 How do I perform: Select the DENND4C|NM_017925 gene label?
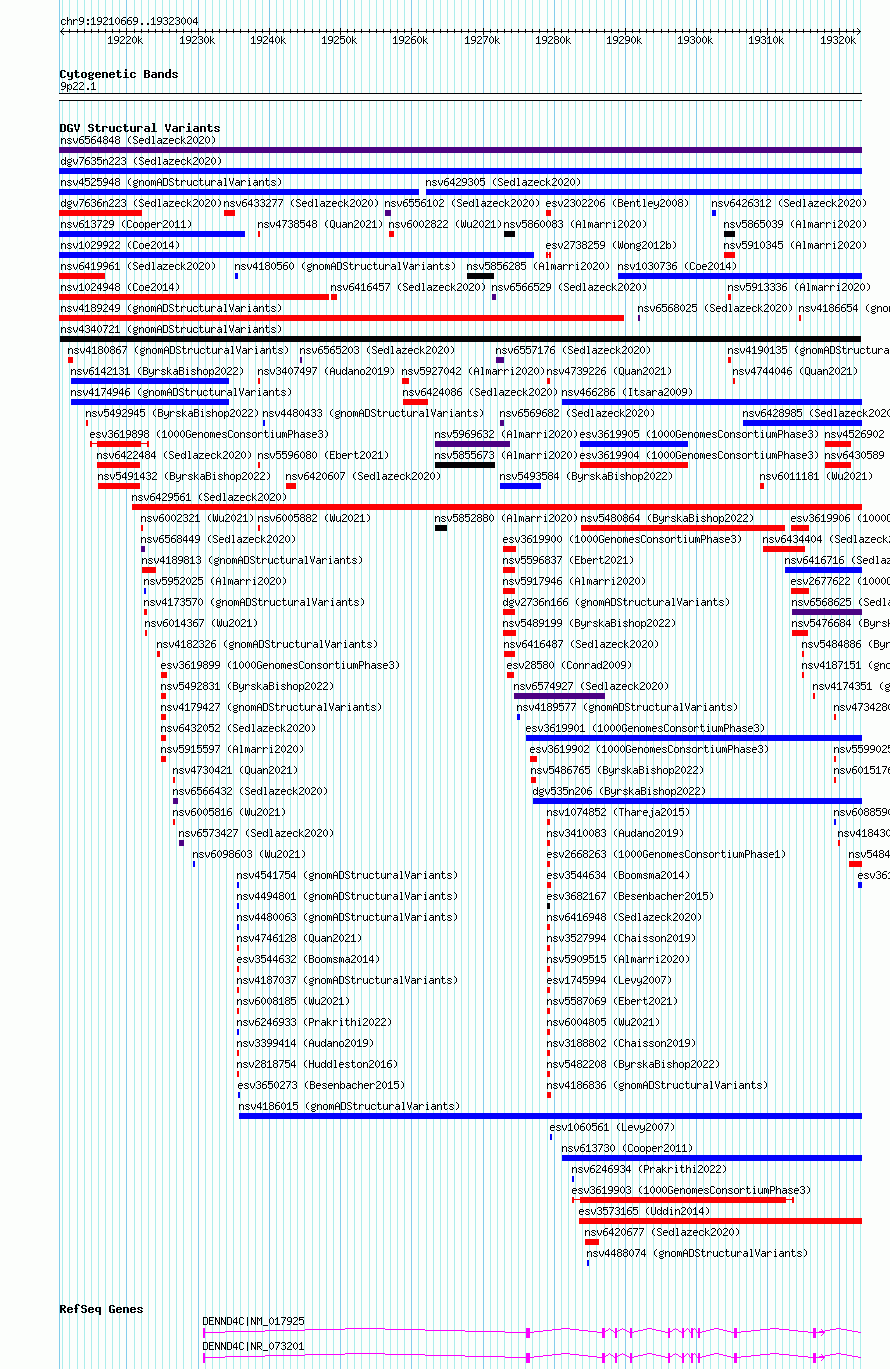click(x=253, y=1321)
